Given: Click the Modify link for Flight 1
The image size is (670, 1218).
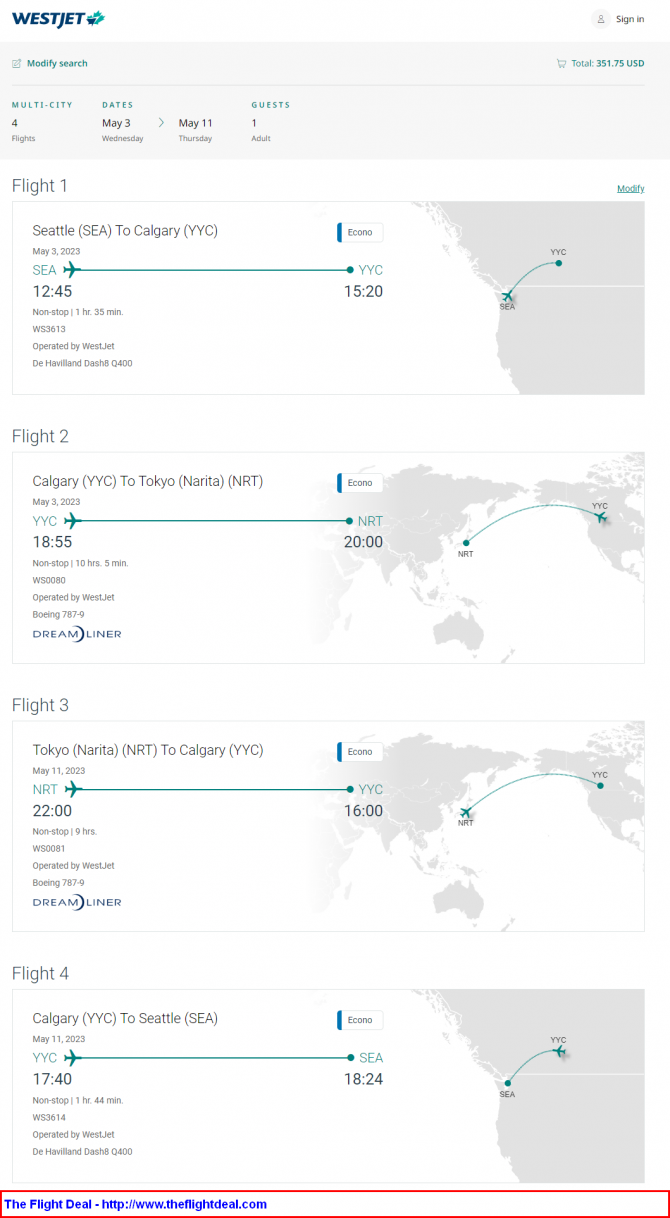Looking at the screenshot, I should 630,188.
